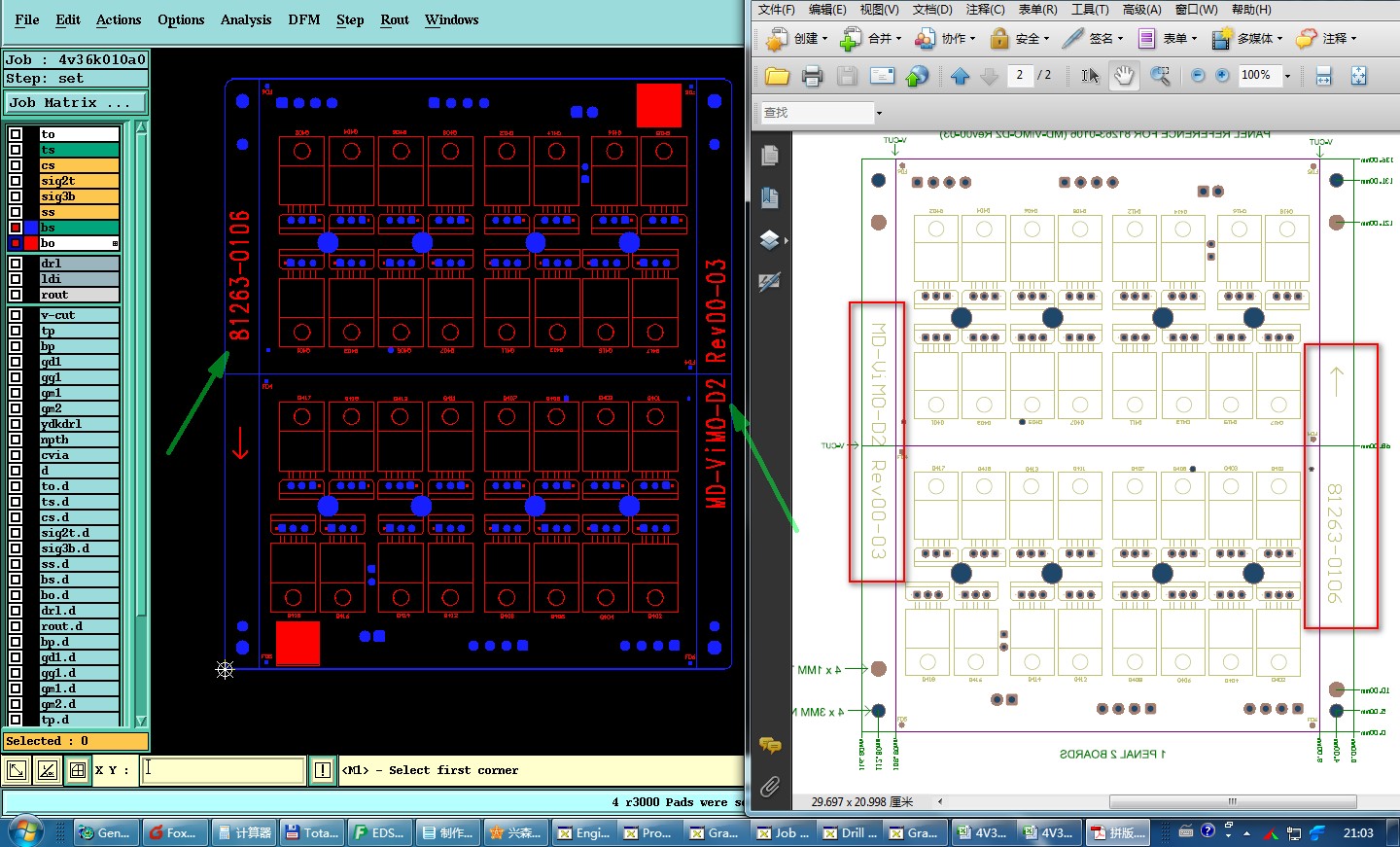Screen dimensions: 1400x847
Task: Click the zoom in plus icon
Action: pos(1222,76)
